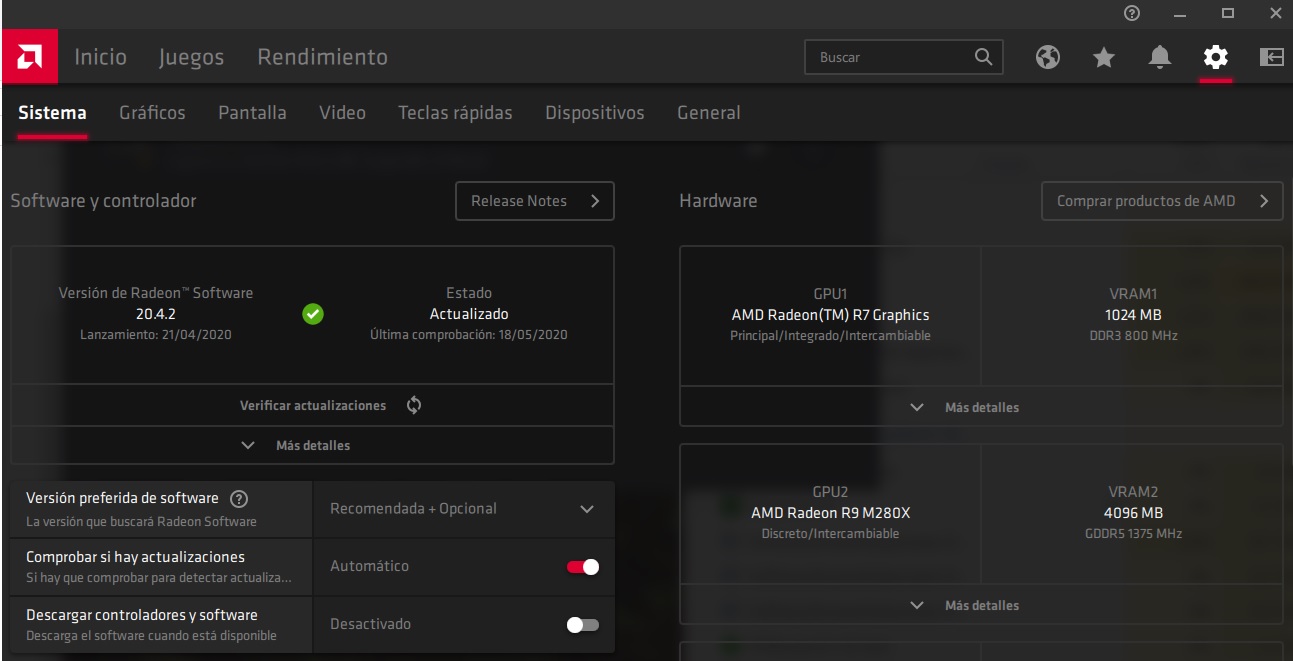The width and height of the screenshot is (1293, 661).
Task: Click the 4096 MB VRAM2 value
Action: [1132, 513]
